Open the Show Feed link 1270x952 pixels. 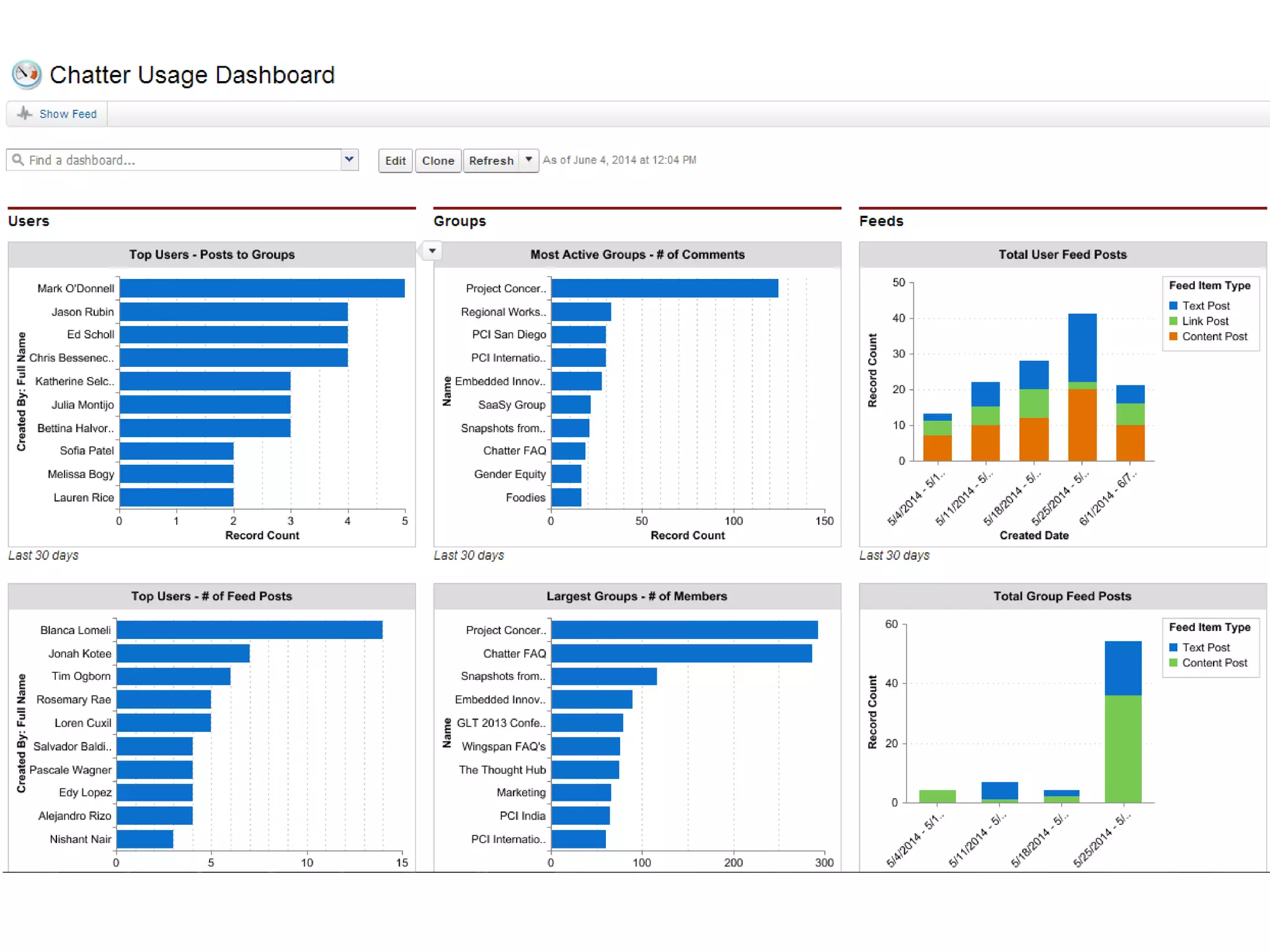(x=68, y=114)
